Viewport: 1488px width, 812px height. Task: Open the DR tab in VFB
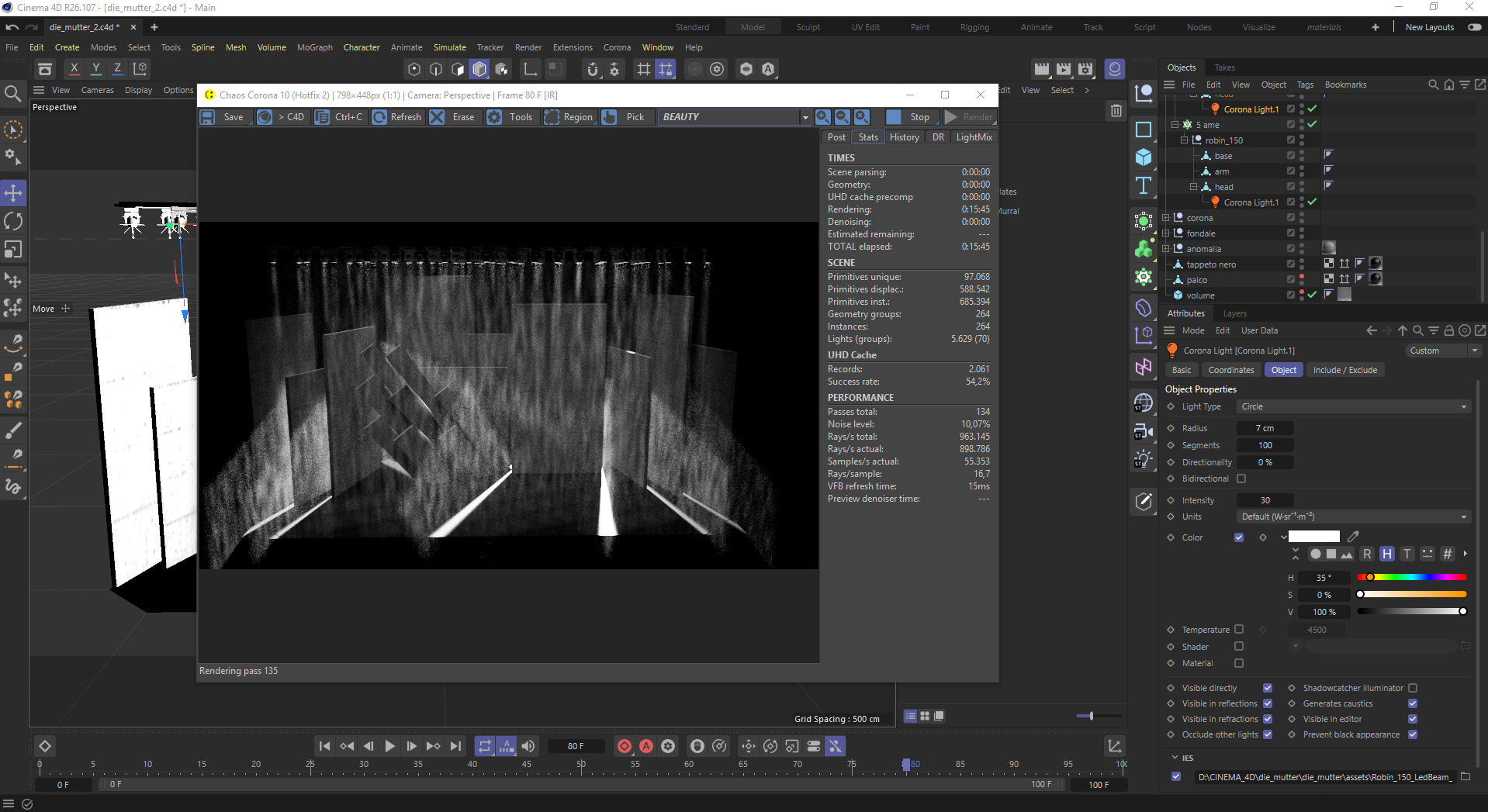tap(939, 137)
